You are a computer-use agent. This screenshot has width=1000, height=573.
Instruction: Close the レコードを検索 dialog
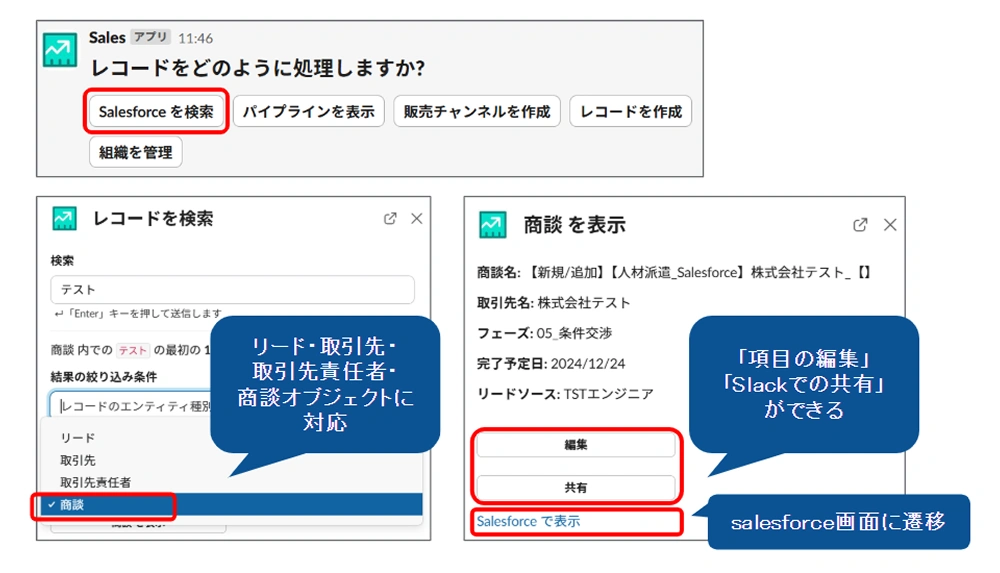point(416,218)
